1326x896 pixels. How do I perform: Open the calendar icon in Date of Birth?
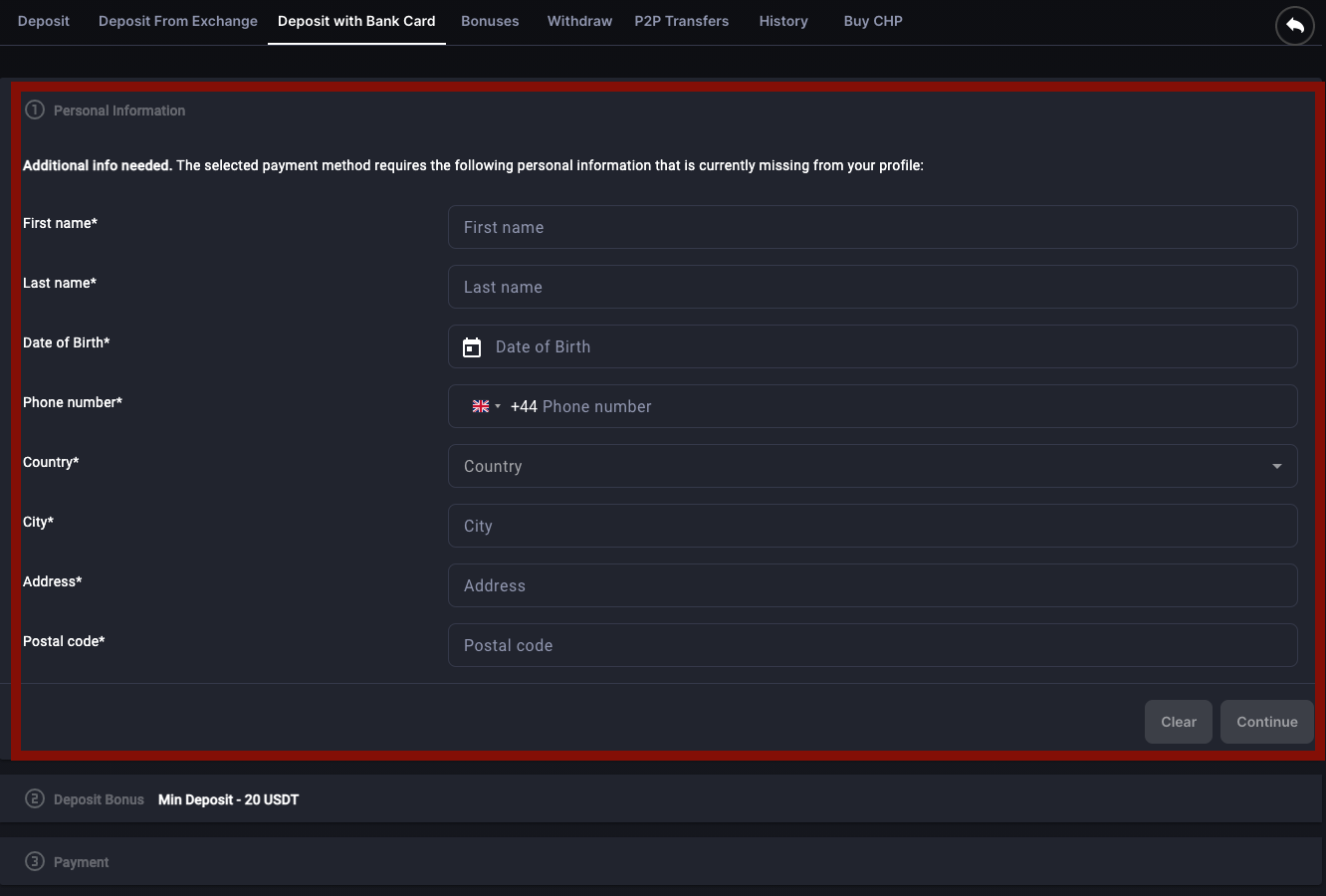(472, 347)
